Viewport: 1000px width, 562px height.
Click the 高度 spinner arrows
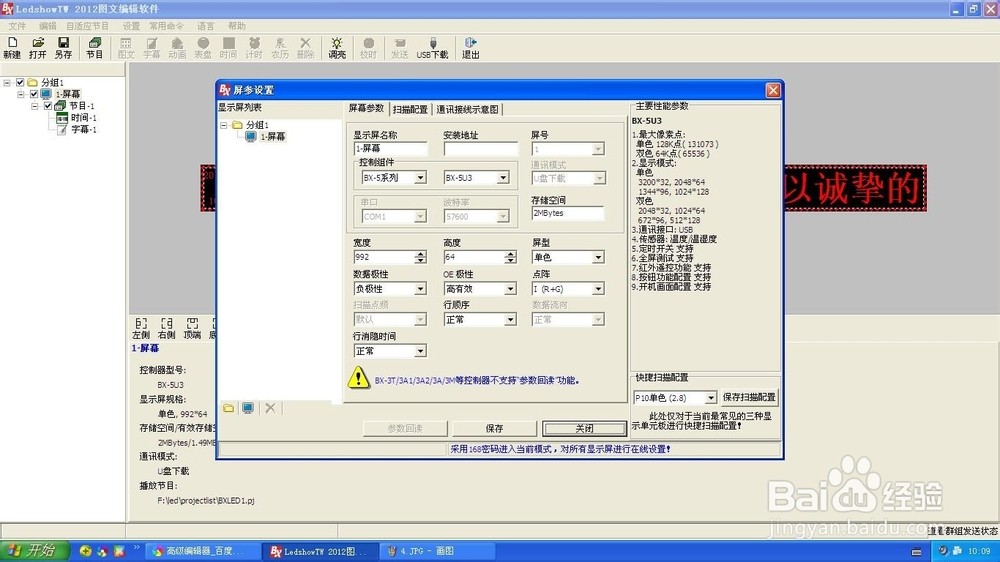[510, 257]
